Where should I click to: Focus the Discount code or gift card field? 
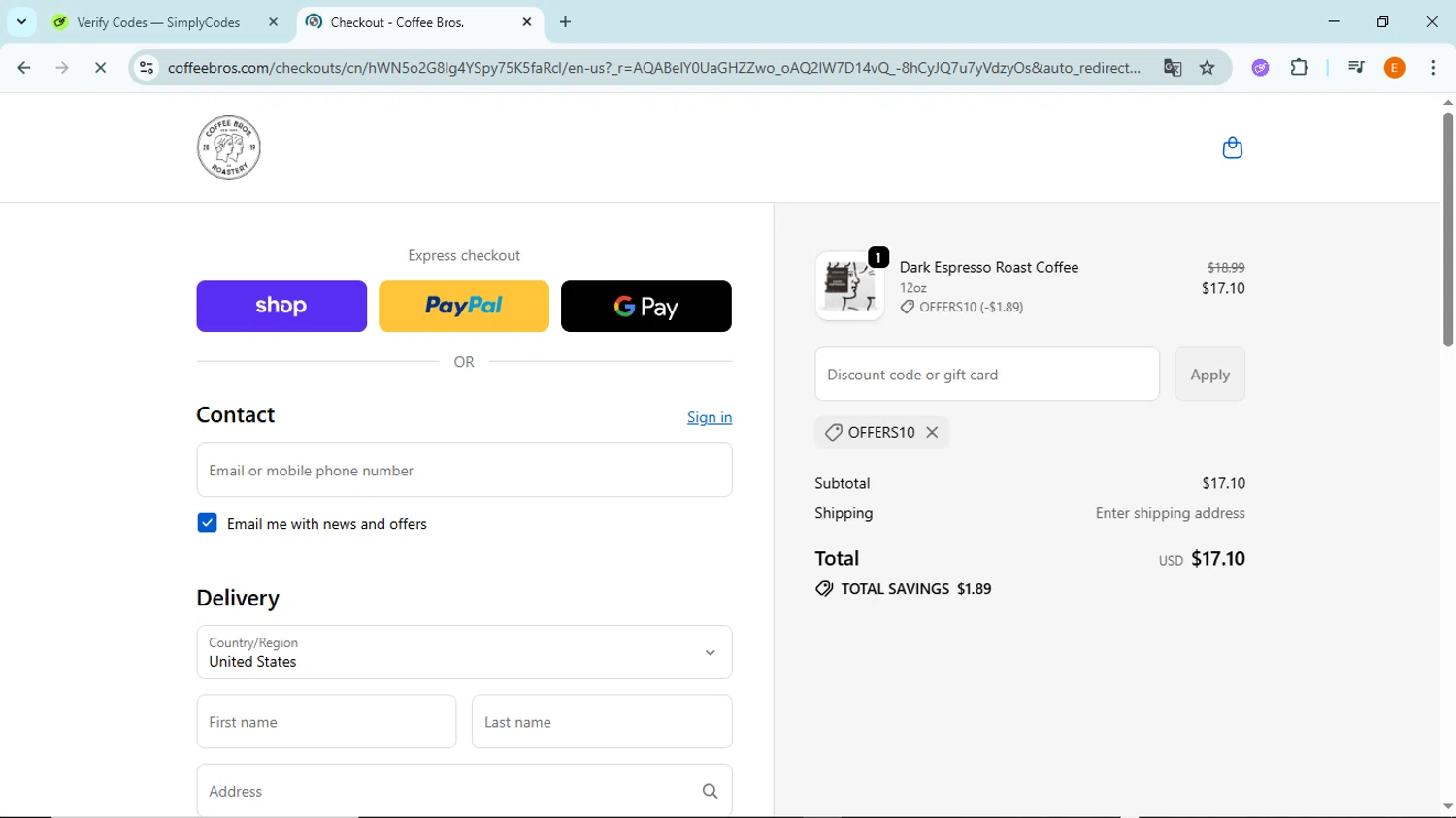click(987, 375)
